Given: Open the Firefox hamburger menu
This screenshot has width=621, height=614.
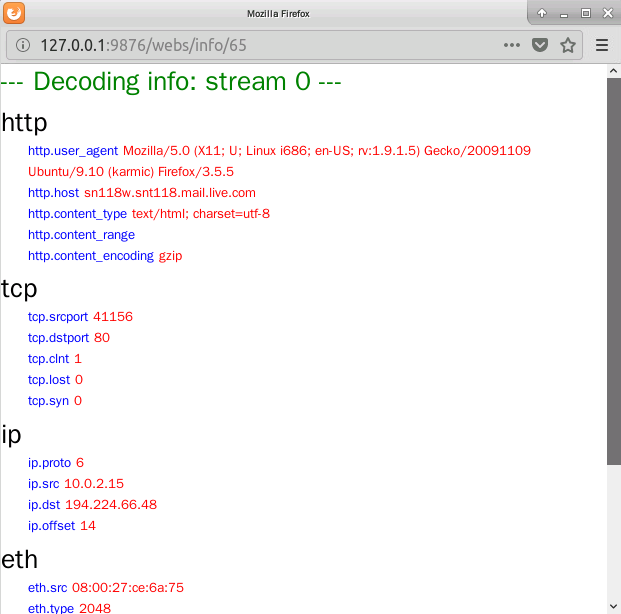Looking at the screenshot, I should point(602,45).
